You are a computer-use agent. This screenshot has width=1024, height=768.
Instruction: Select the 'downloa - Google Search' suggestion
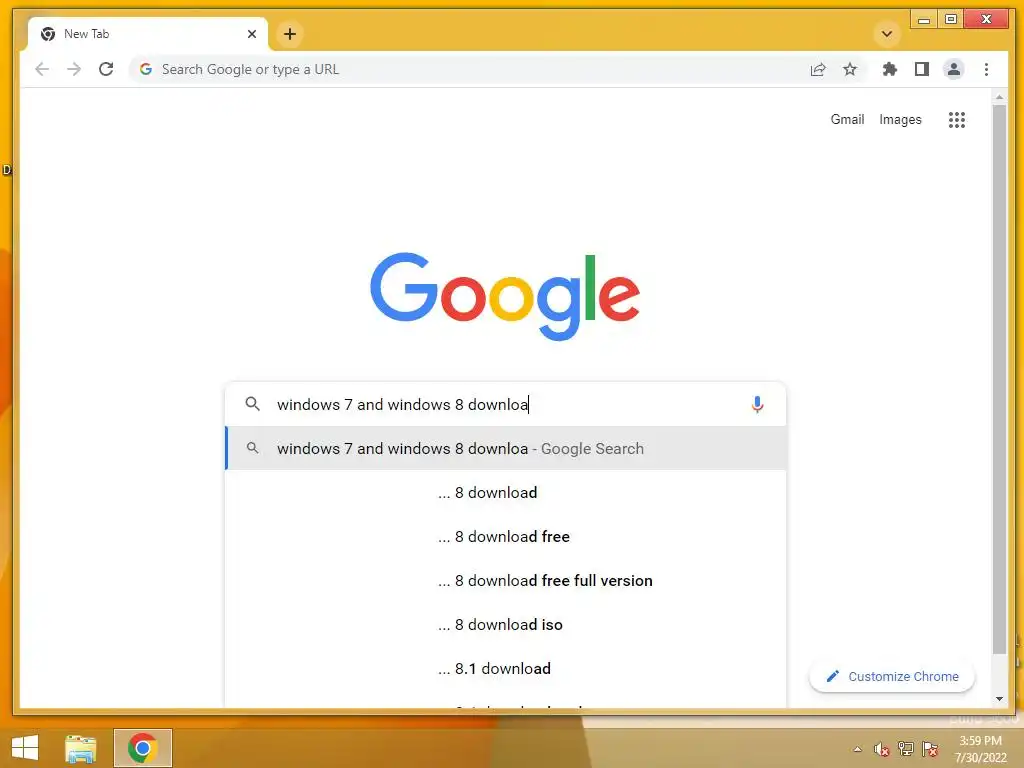[505, 449]
